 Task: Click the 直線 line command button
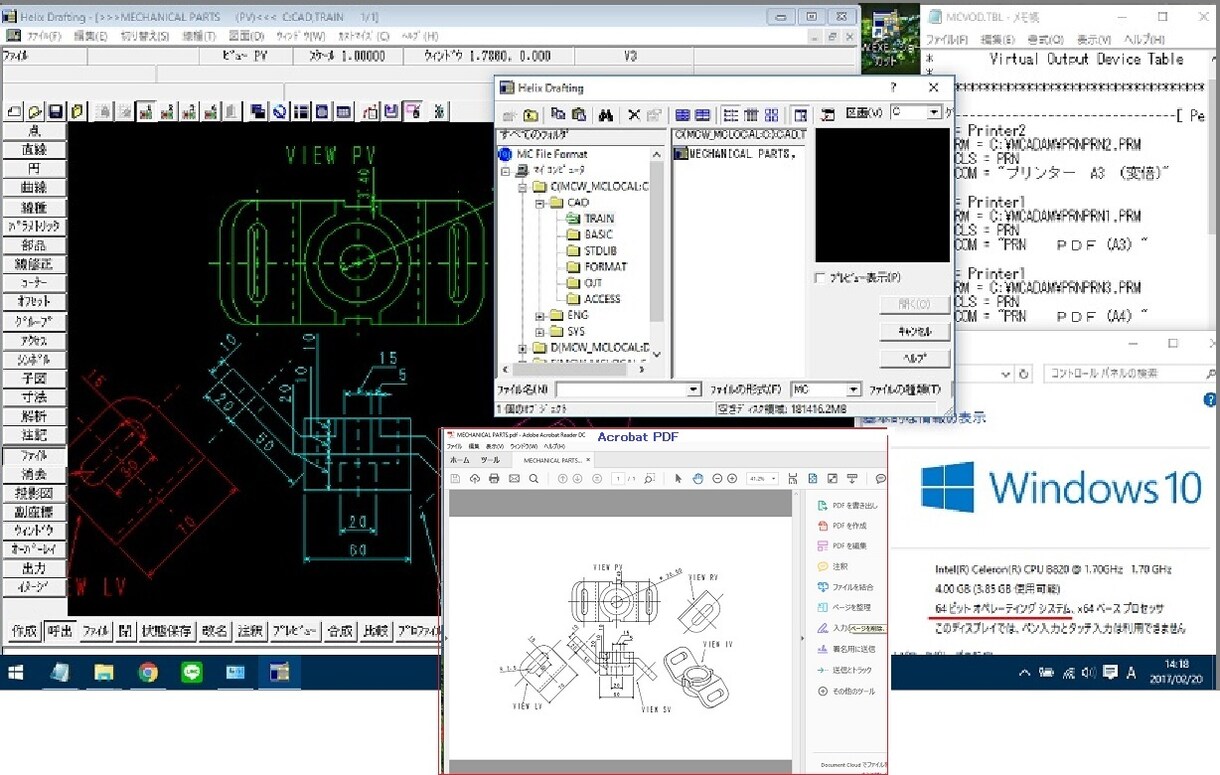click(x=34, y=150)
